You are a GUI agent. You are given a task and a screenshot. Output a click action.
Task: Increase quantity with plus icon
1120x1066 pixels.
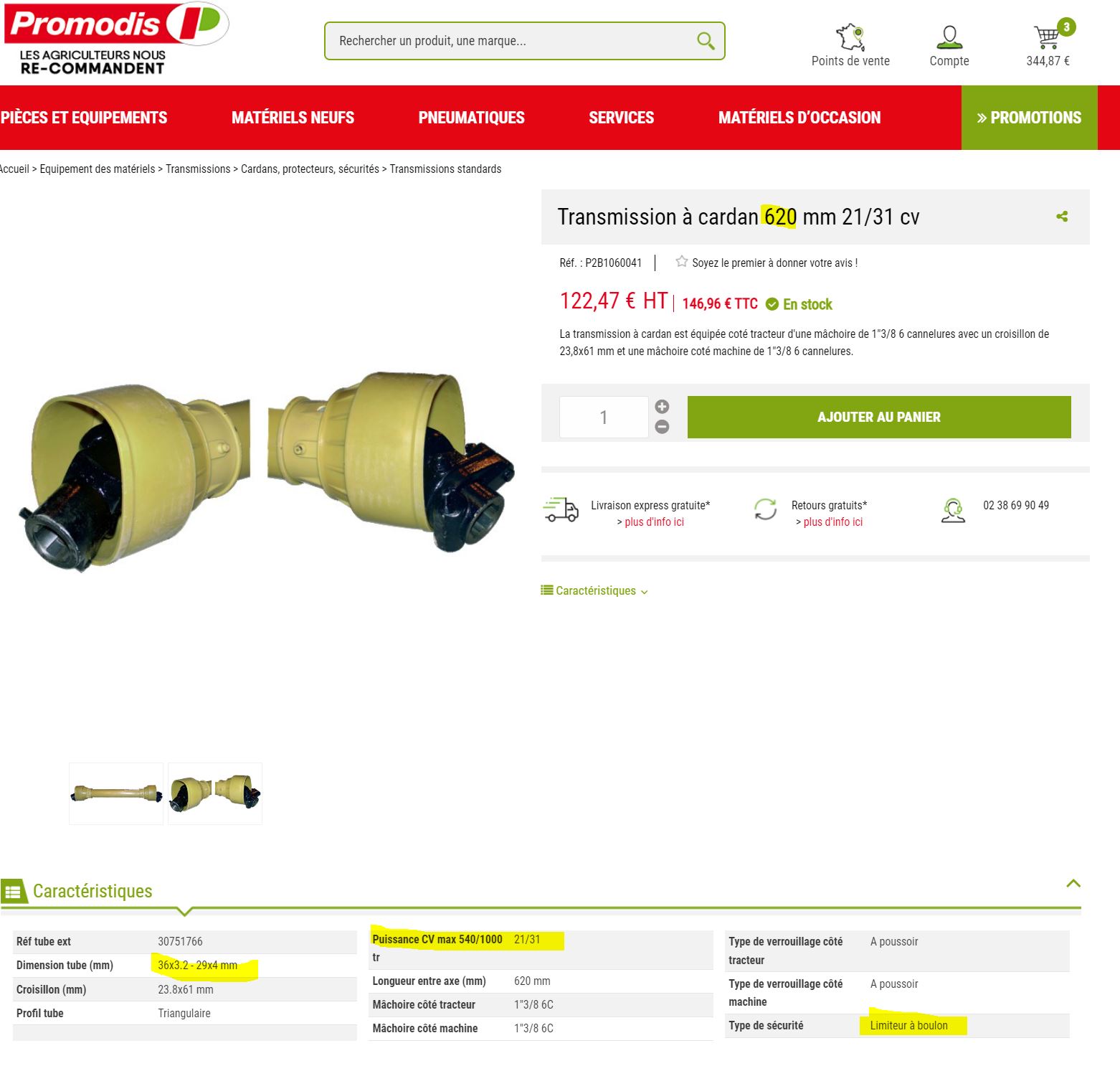point(663,407)
